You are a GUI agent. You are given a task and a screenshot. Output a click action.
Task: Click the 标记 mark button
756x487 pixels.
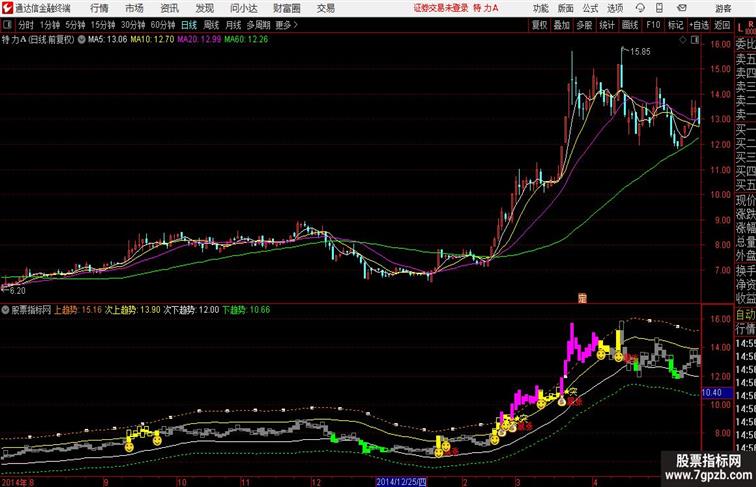pyautogui.click(x=675, y=25)
